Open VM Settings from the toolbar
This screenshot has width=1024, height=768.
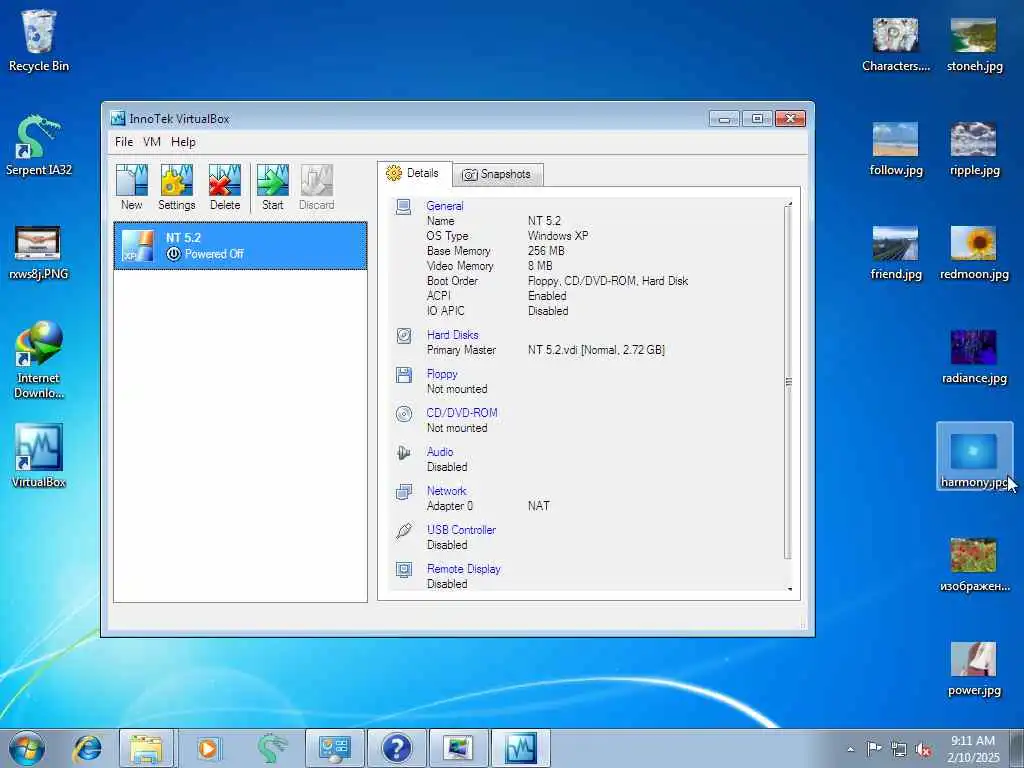point(176,187)
